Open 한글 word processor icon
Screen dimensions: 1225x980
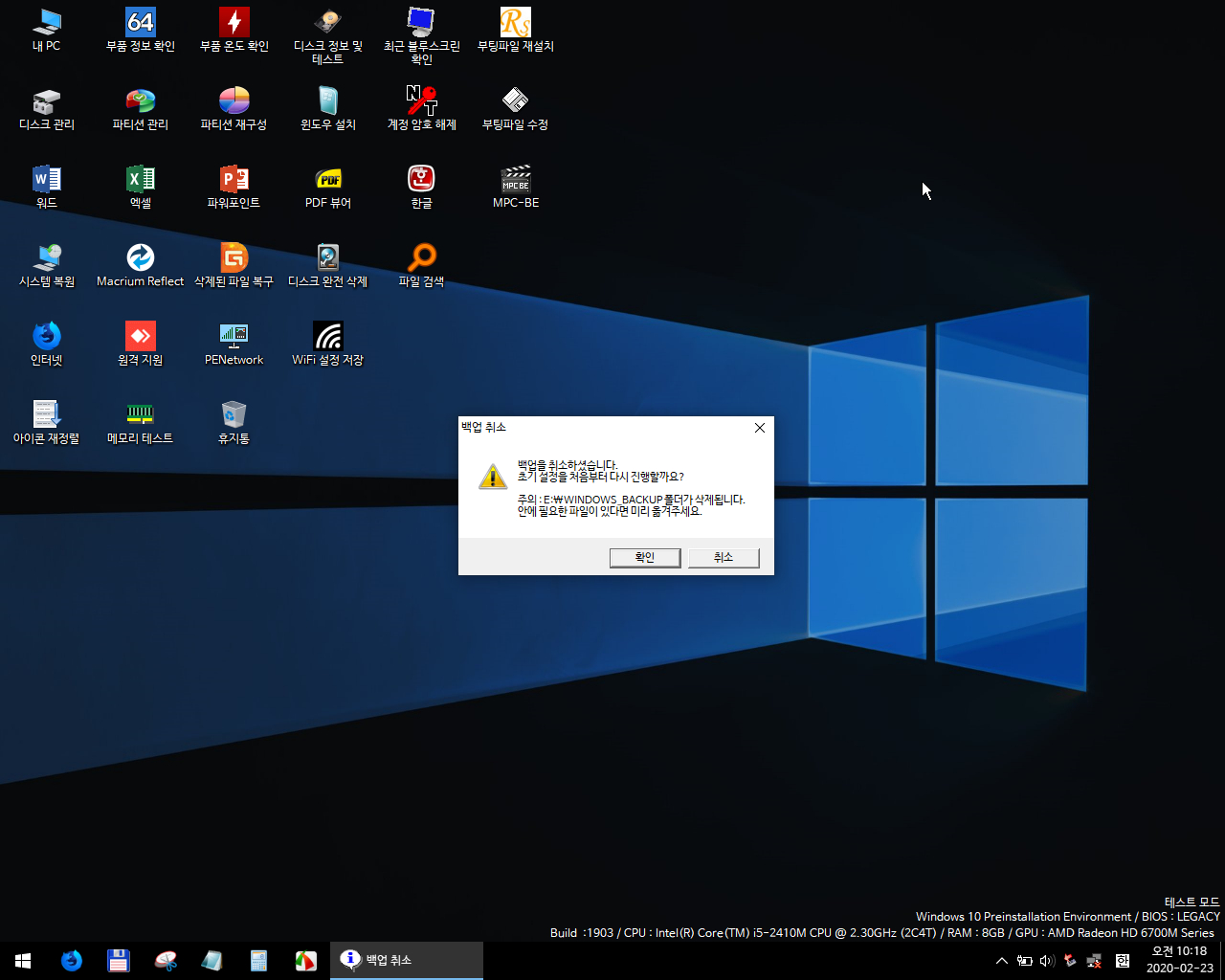(421, 188)
